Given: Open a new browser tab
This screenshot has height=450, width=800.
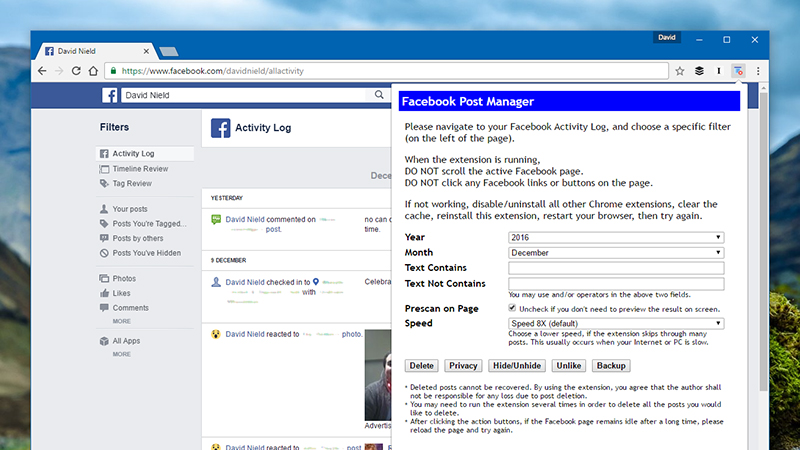Looking at the screenshot, I should (x=168, y=52).
